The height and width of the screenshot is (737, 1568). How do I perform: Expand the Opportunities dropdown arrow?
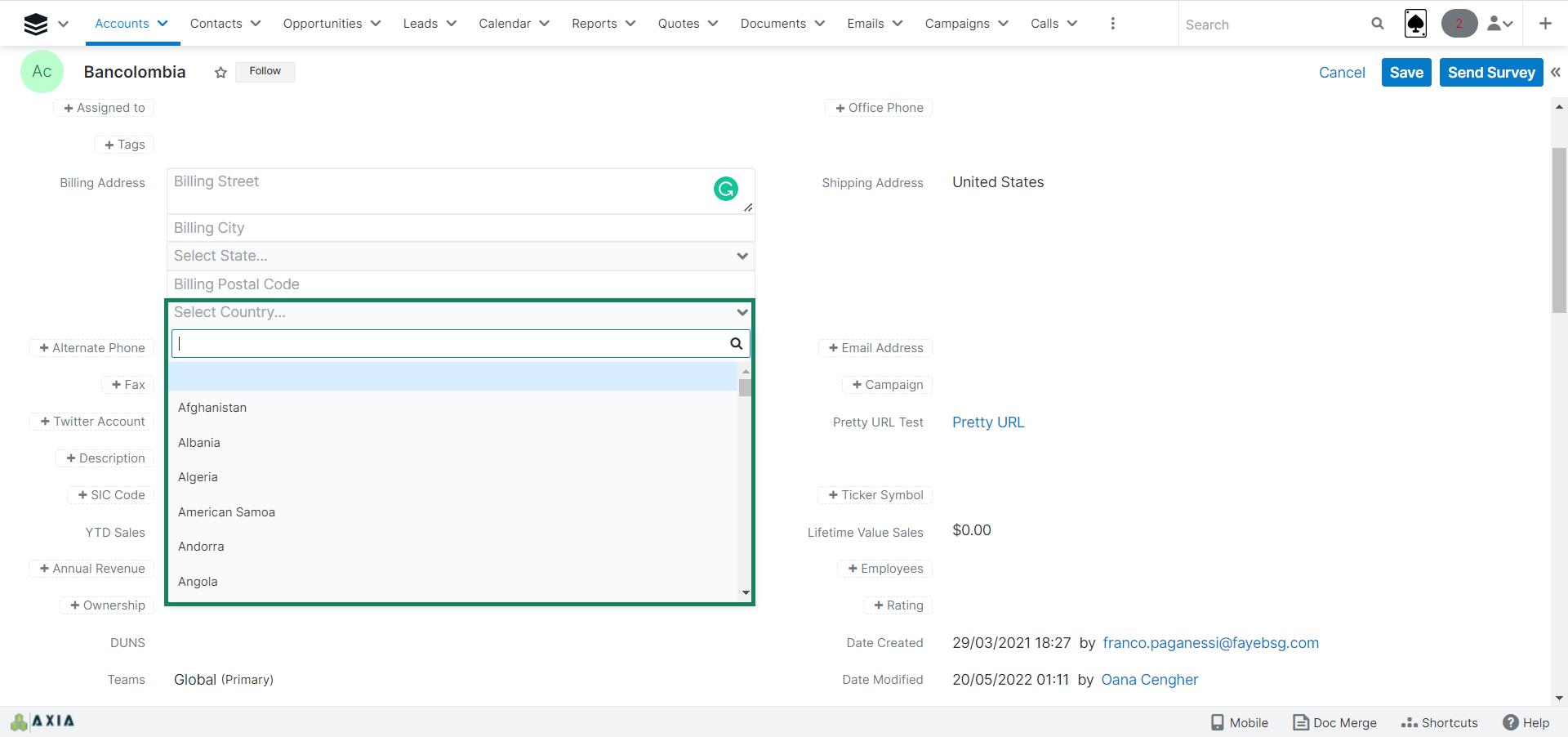coord(376,24)
